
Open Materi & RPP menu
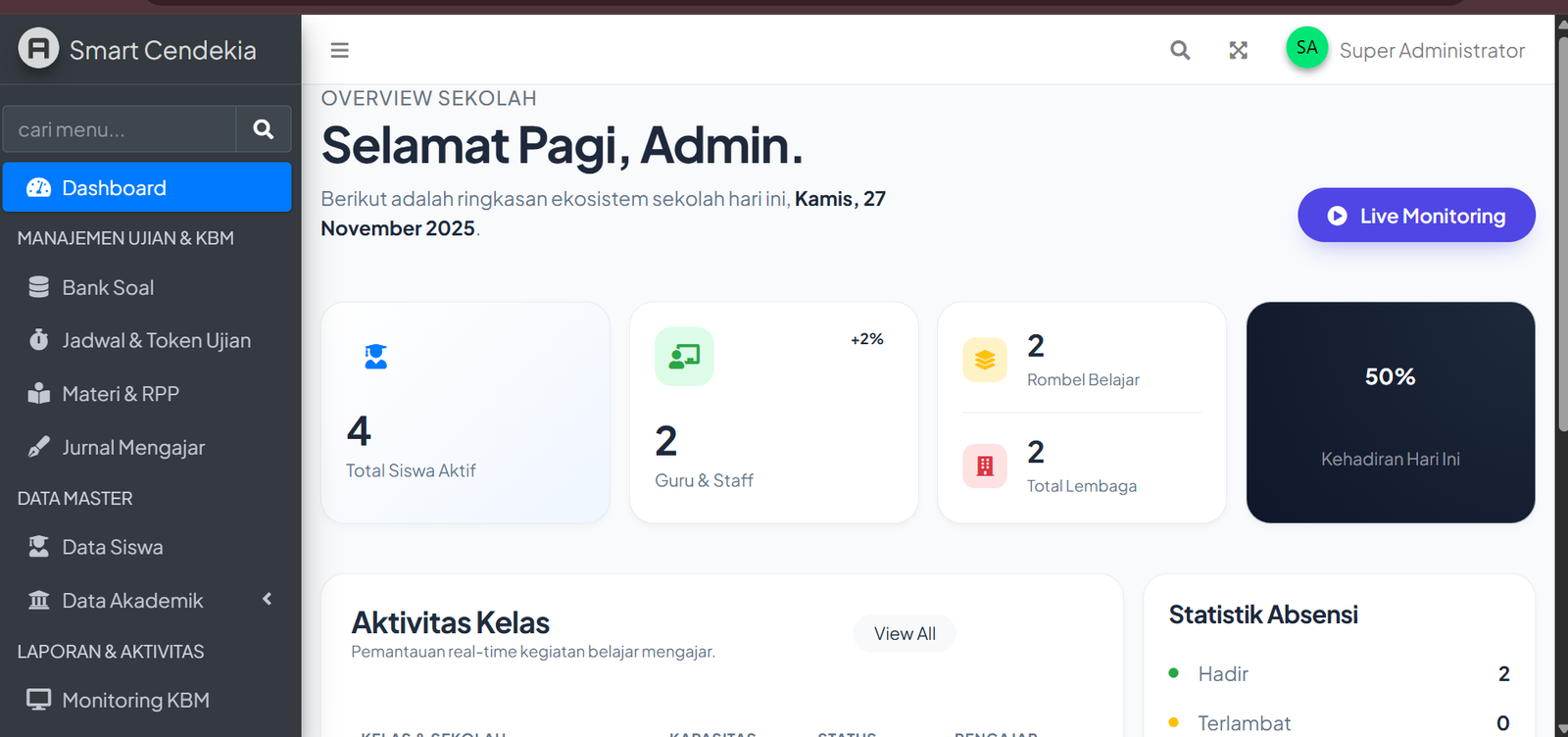(x=147, y=393)
